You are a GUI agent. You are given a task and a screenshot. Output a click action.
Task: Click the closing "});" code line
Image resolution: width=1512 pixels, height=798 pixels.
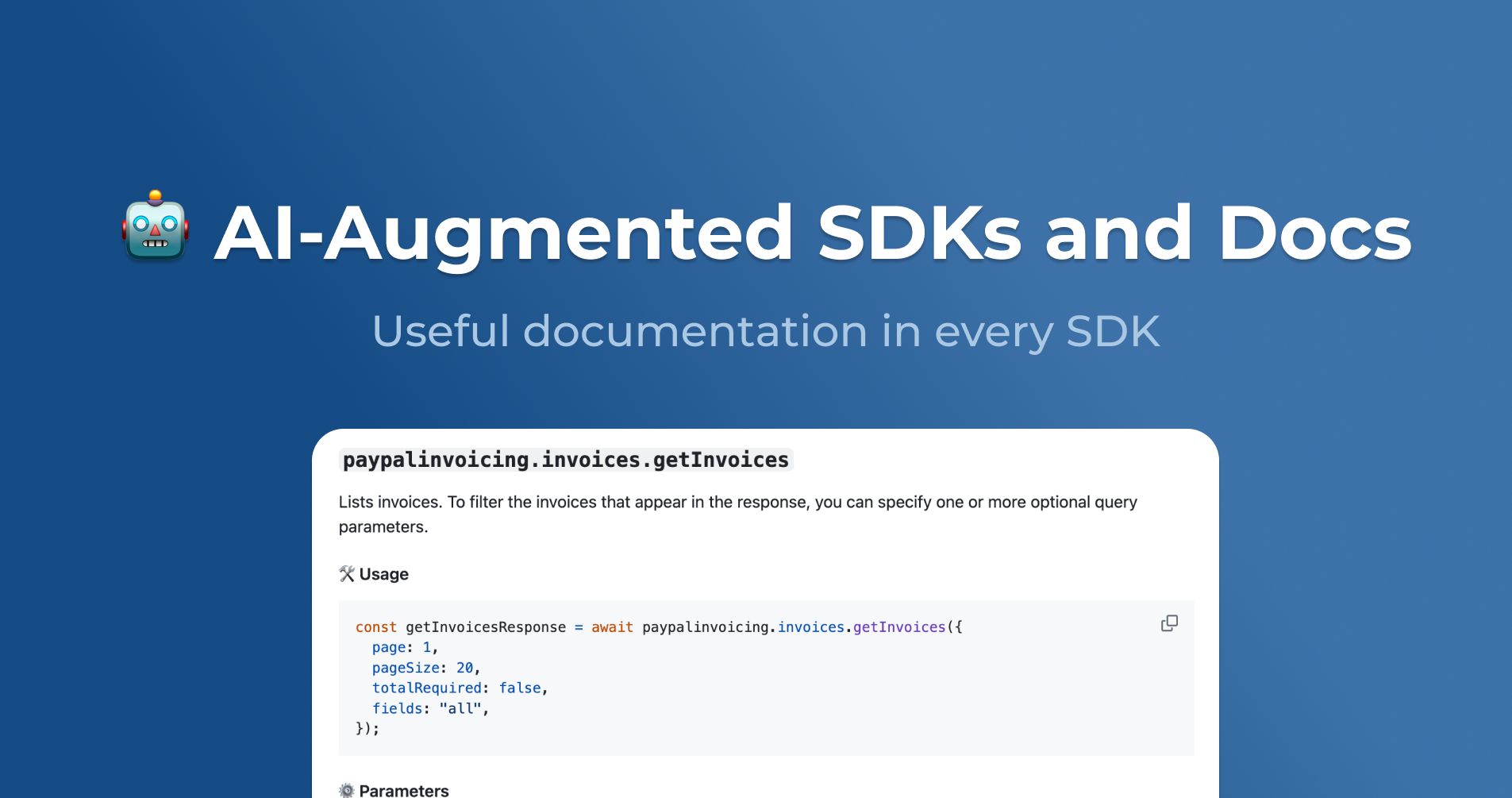coord(367,728)
